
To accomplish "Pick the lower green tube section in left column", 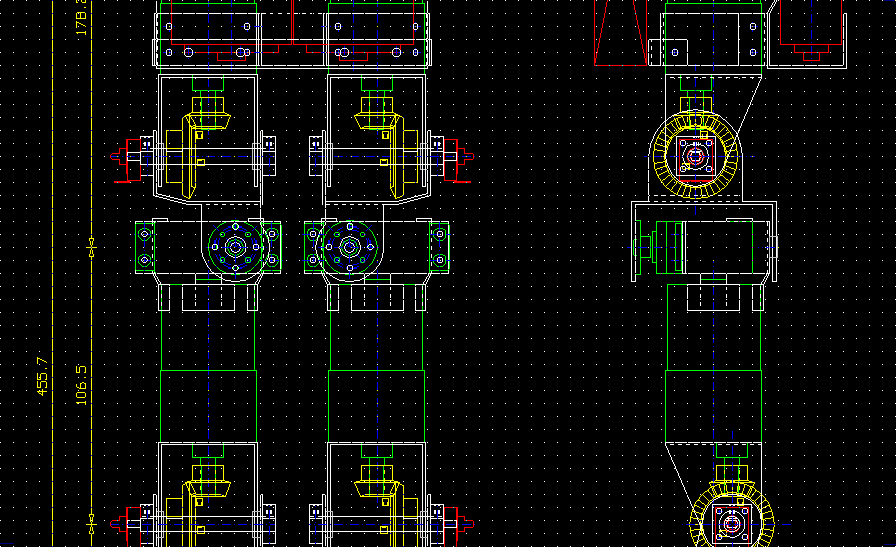I will pyautogui.click(x=208, y=406).
